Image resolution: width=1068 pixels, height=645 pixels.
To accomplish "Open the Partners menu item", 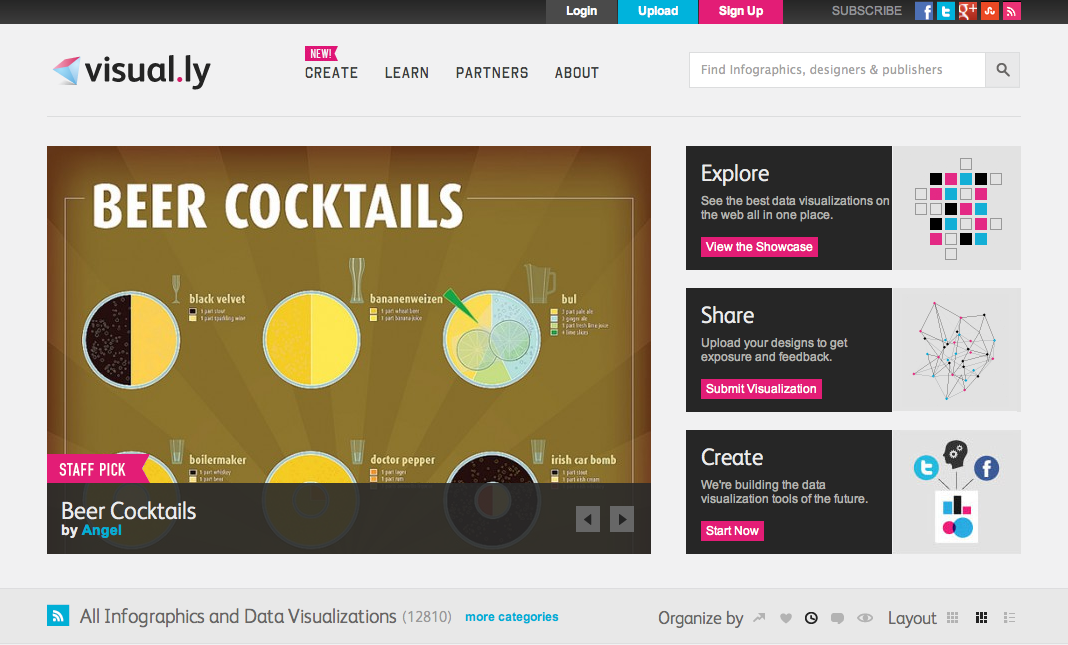I will (x=492, y=73).
